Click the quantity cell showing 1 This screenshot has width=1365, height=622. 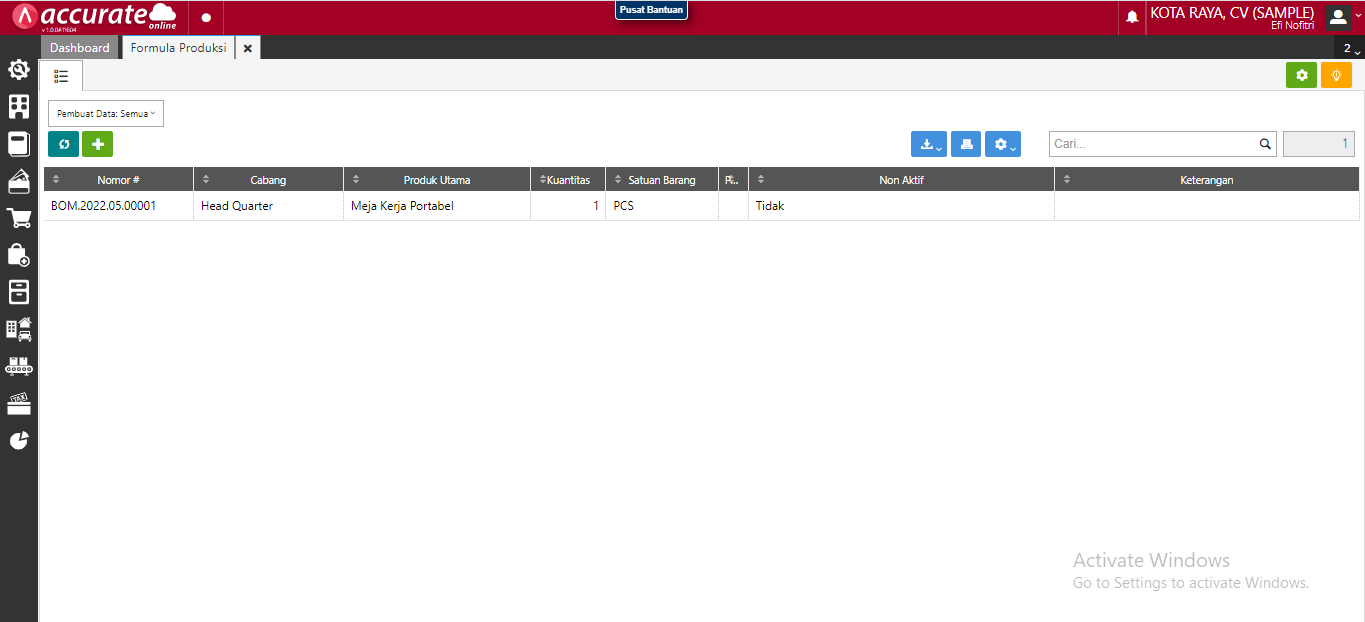click(568, 206)
